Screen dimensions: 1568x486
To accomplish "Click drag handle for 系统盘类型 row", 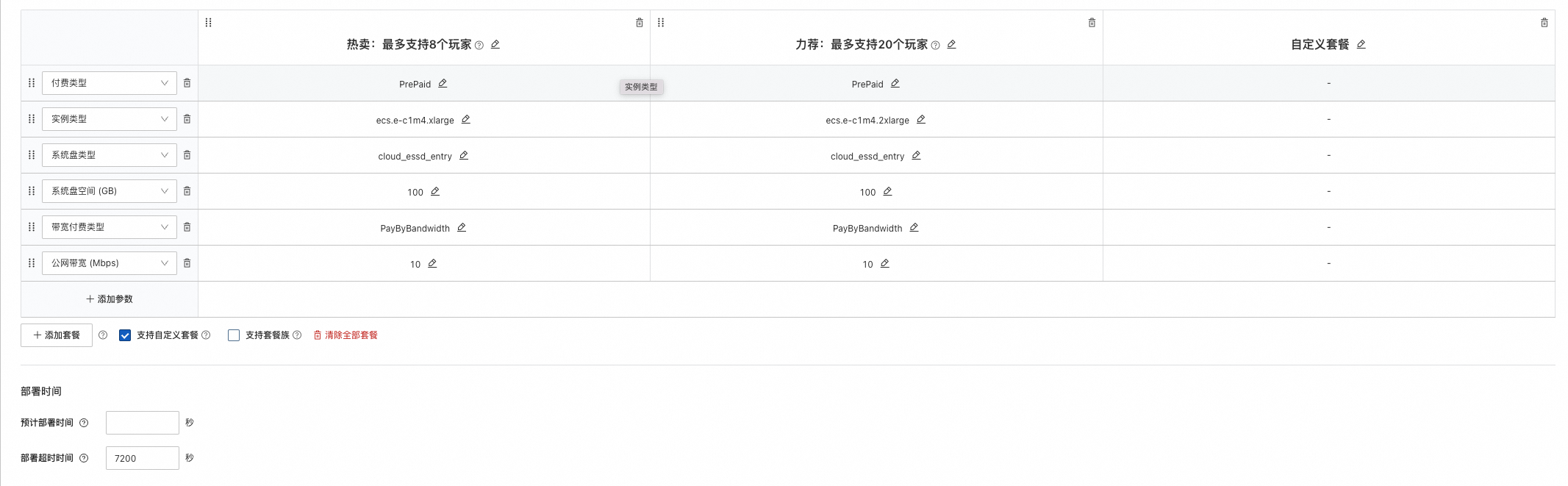I will pyautogui.click(x=32, y=155).
